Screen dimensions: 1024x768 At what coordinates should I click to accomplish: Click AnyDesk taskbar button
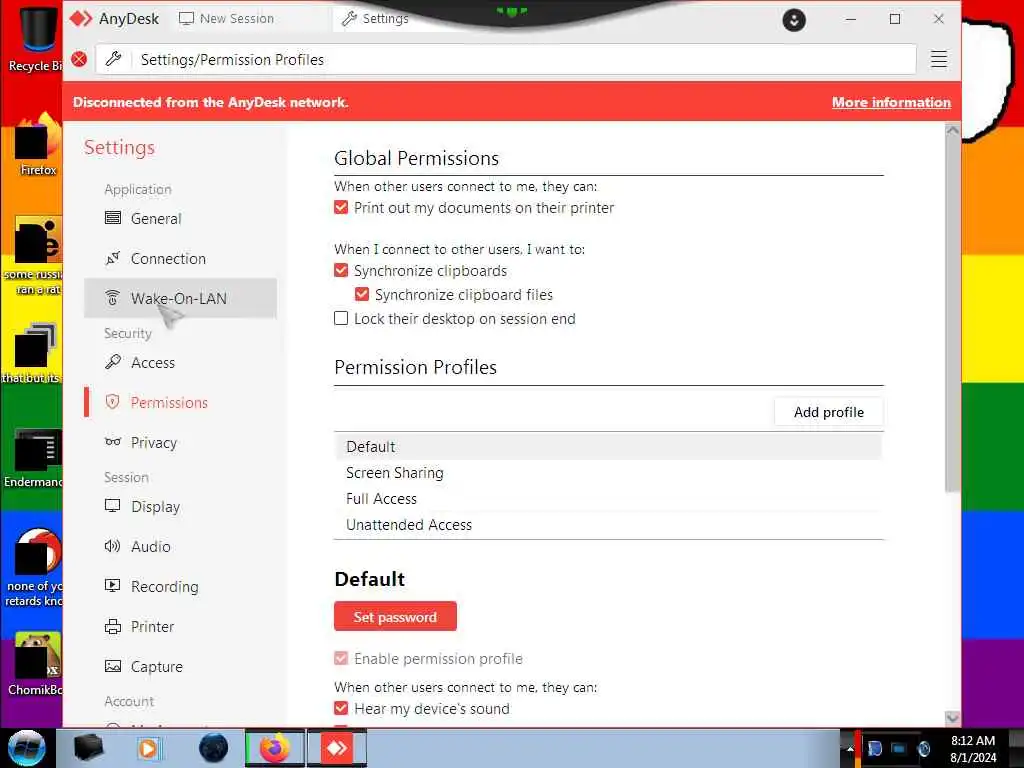337,748
